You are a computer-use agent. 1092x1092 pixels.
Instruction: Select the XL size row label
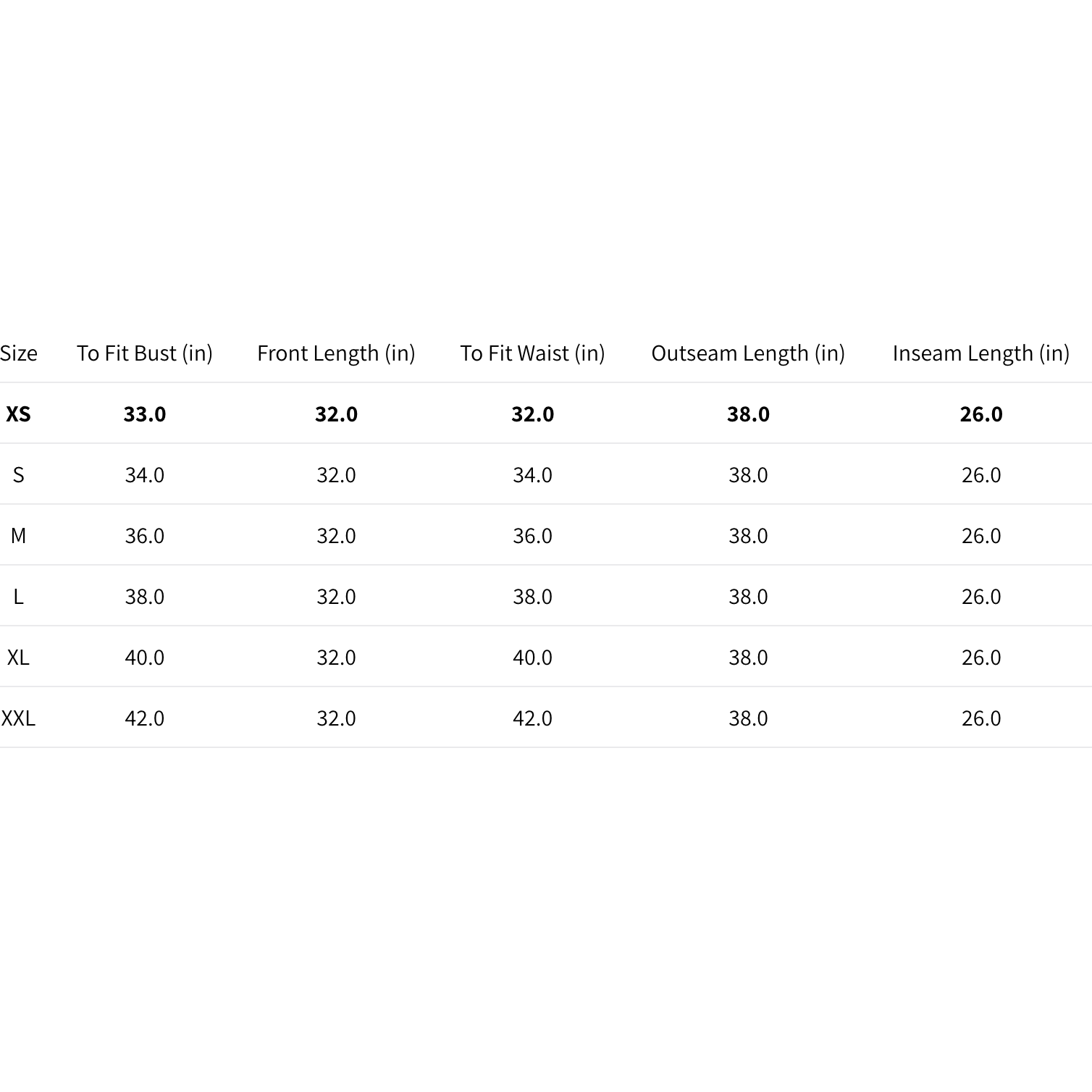pos(18,658)
